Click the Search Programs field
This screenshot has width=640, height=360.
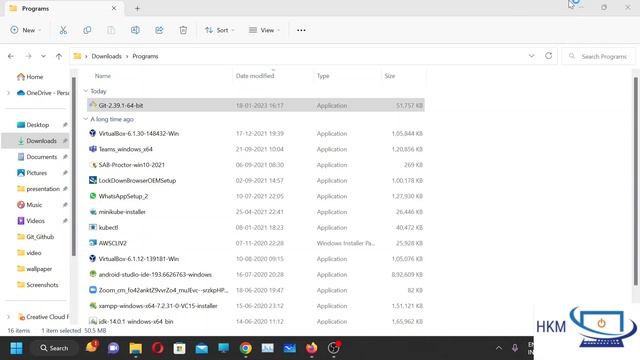click(599, 56)
